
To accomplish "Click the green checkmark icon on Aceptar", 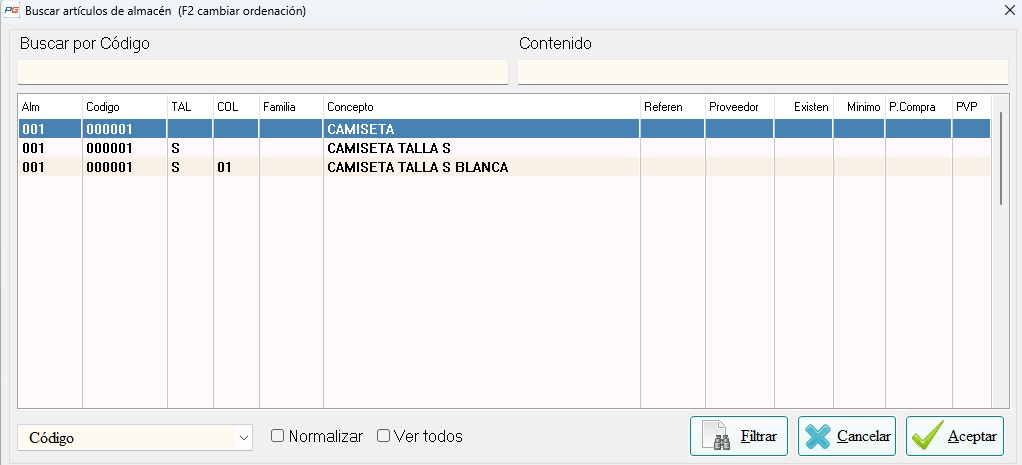I will (927, 436).
